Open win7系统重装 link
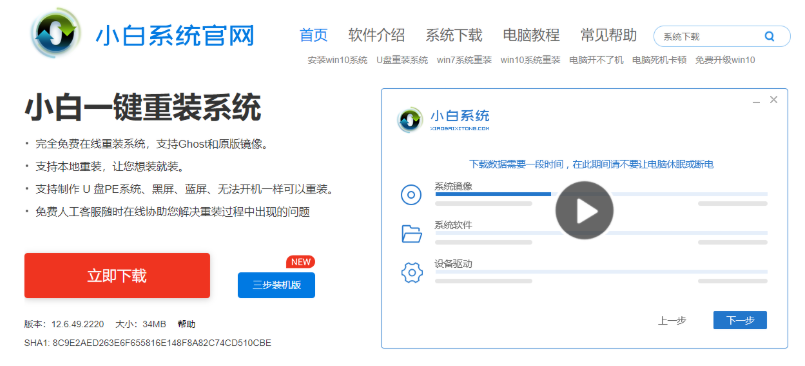805x366 pixels. pos(464,60)
